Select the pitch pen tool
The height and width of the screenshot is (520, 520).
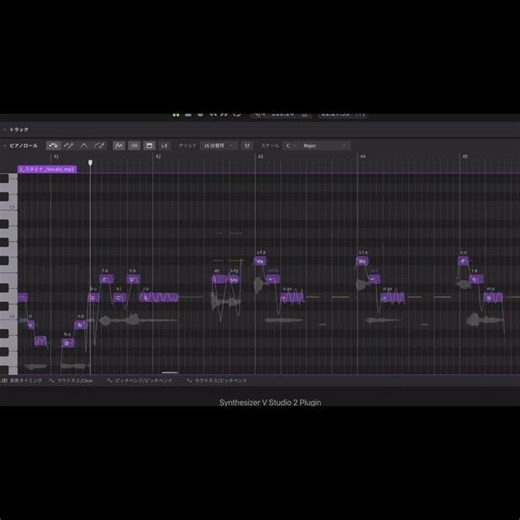[99, 146]
